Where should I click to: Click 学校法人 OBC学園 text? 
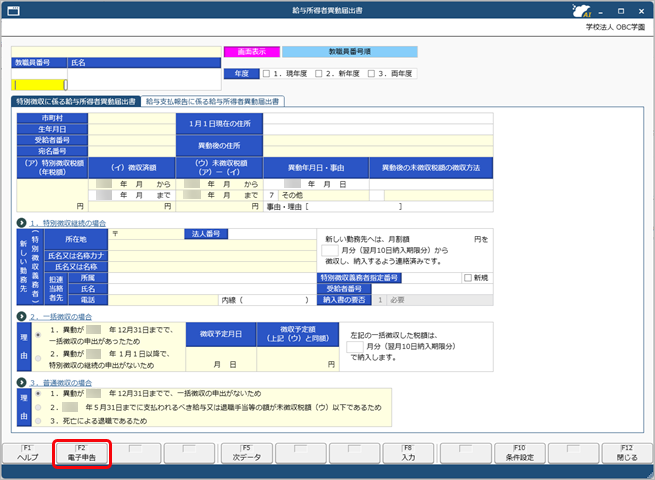pos(615,27)
